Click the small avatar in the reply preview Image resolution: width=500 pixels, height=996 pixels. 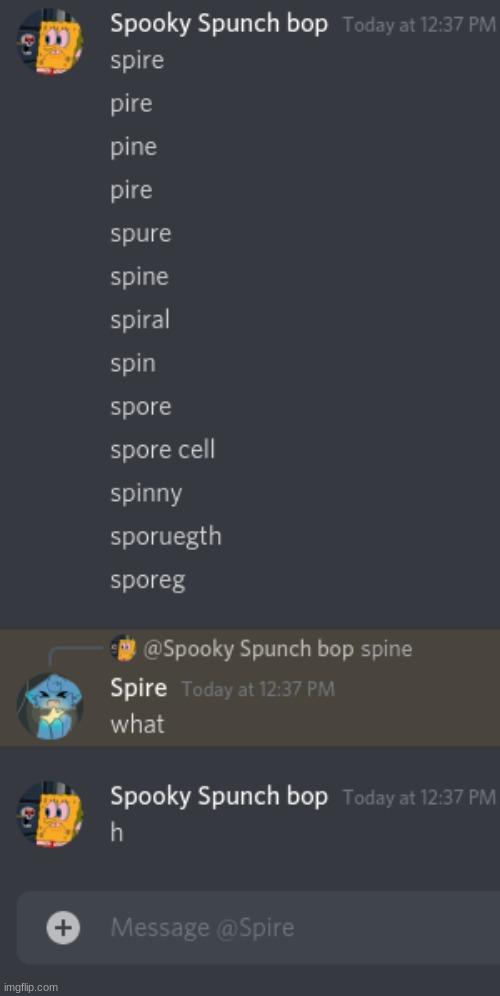123,649
